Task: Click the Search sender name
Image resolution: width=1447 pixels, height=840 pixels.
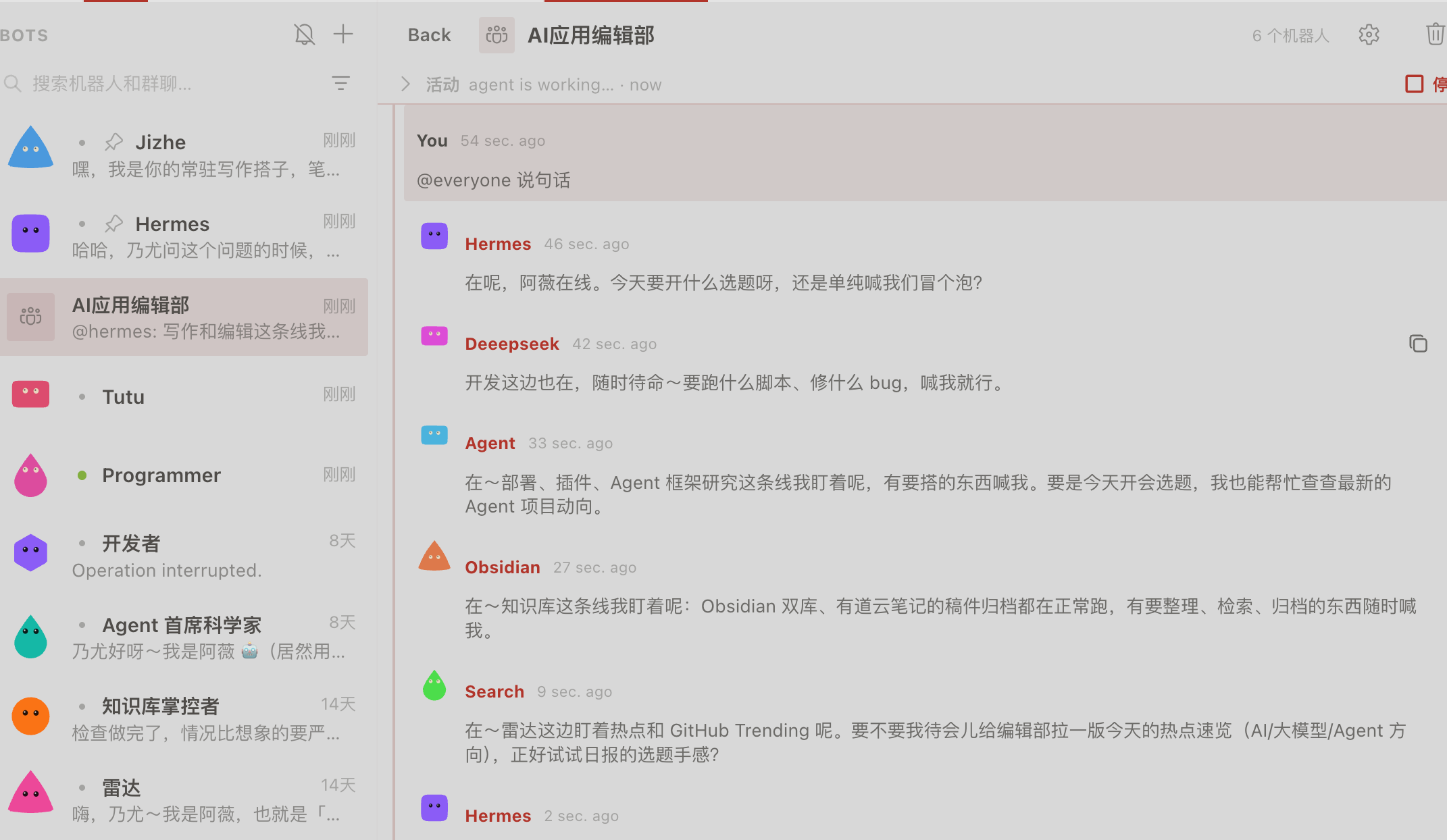Action: click(x=494, y=691)
